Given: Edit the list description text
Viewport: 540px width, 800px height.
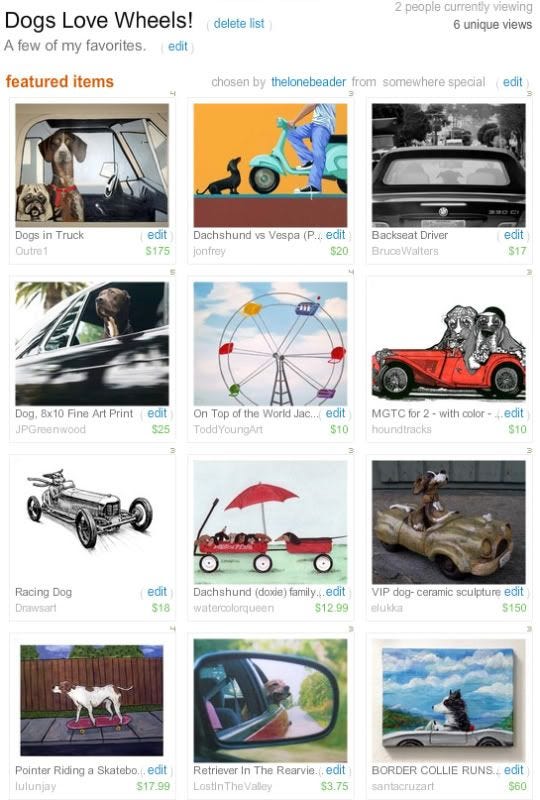Looking at the screenshot, I should [x=178, y=46].
